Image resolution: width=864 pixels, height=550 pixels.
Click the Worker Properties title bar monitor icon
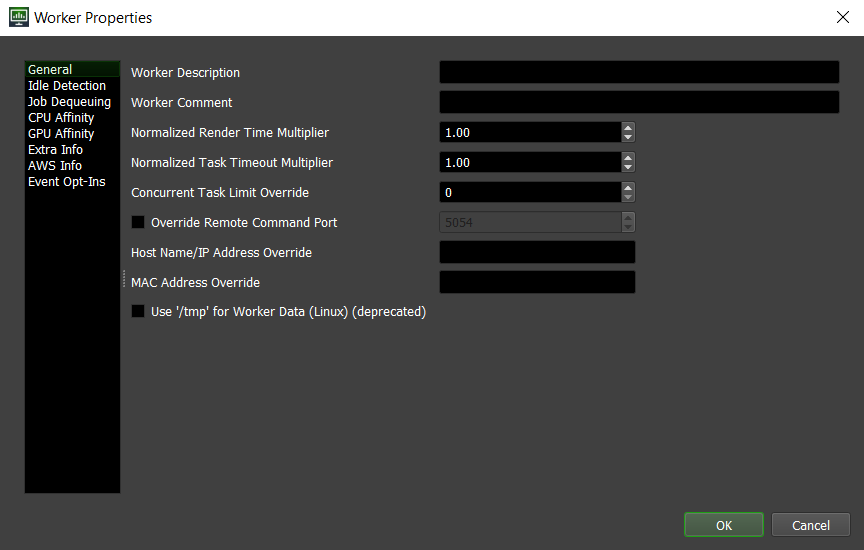pyautogui.click(x=19, y=17)
